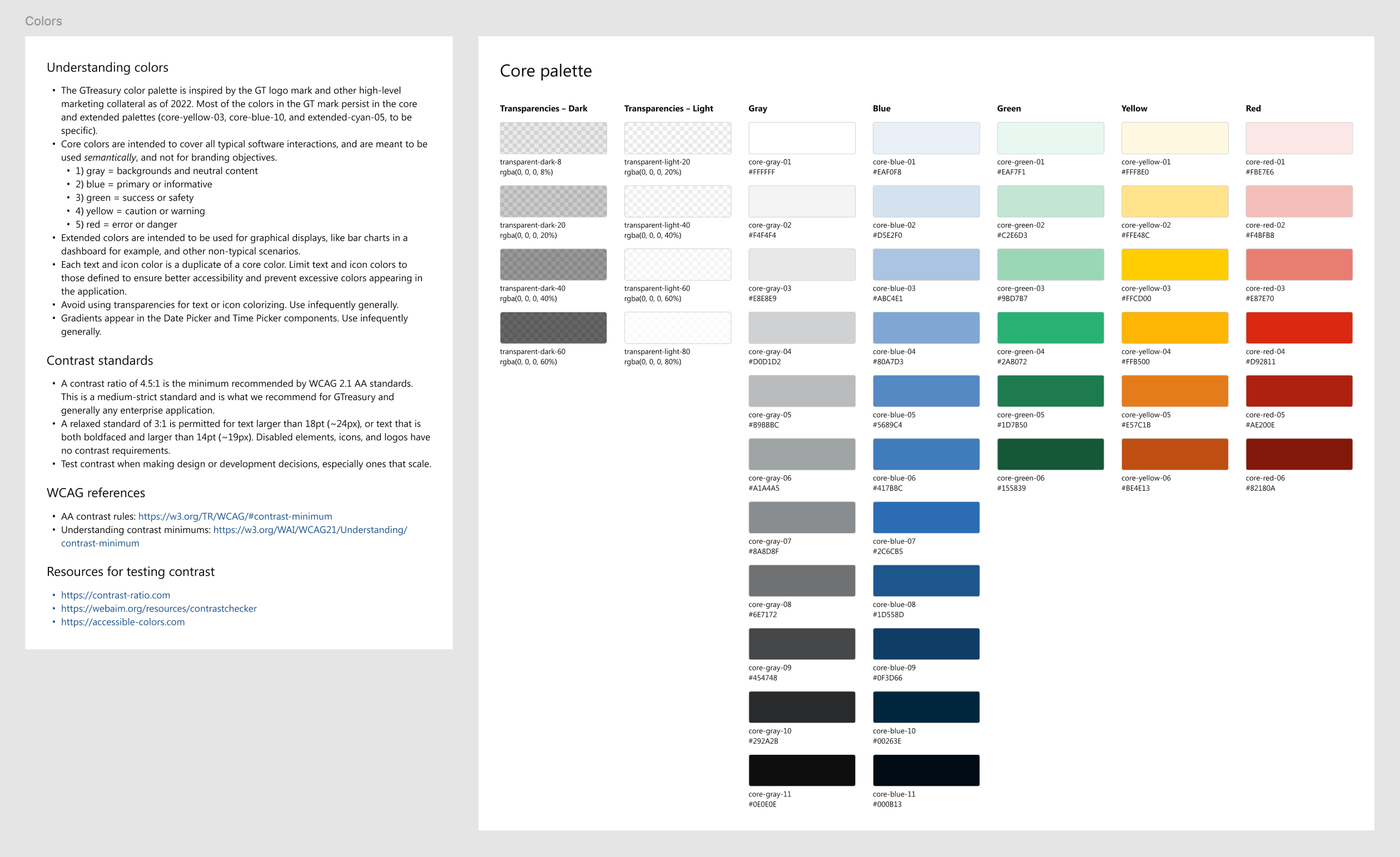Click the core-green-01 swatch
The height and width of the screenshot is (857, 1400).
click(1051, 138)
